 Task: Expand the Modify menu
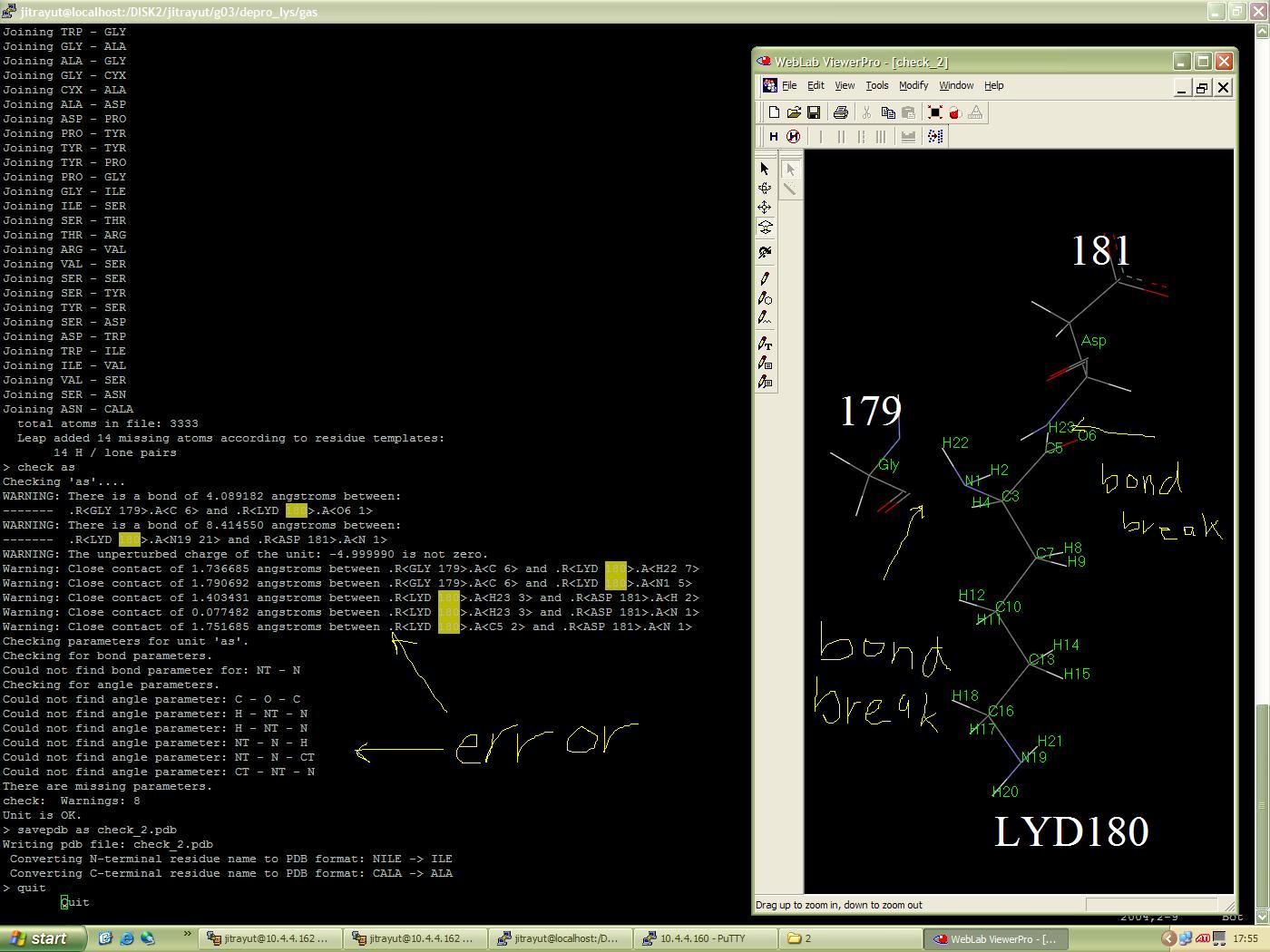coord(913,85)
